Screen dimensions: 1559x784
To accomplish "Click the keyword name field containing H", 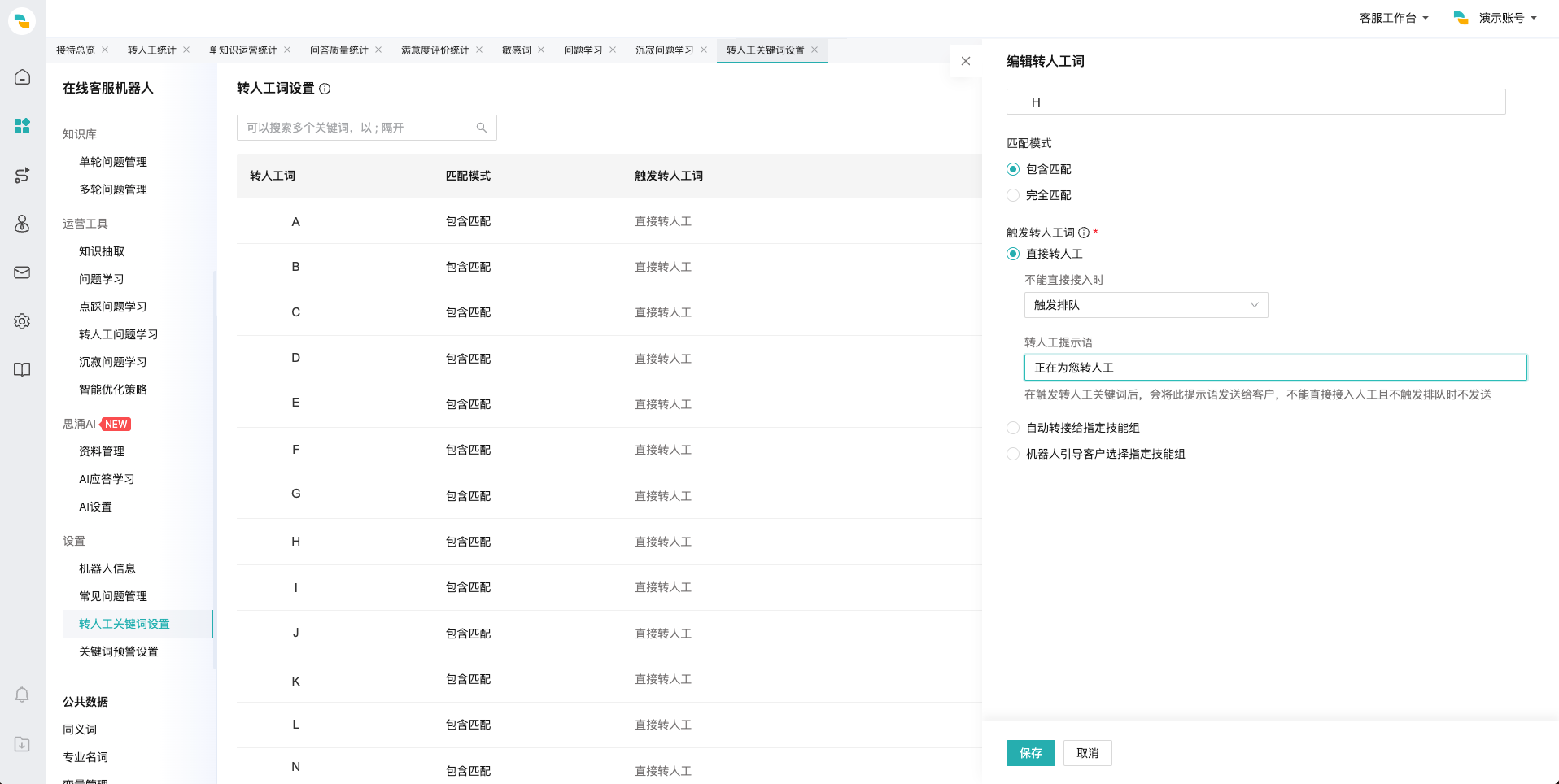I will (1255, 102).
